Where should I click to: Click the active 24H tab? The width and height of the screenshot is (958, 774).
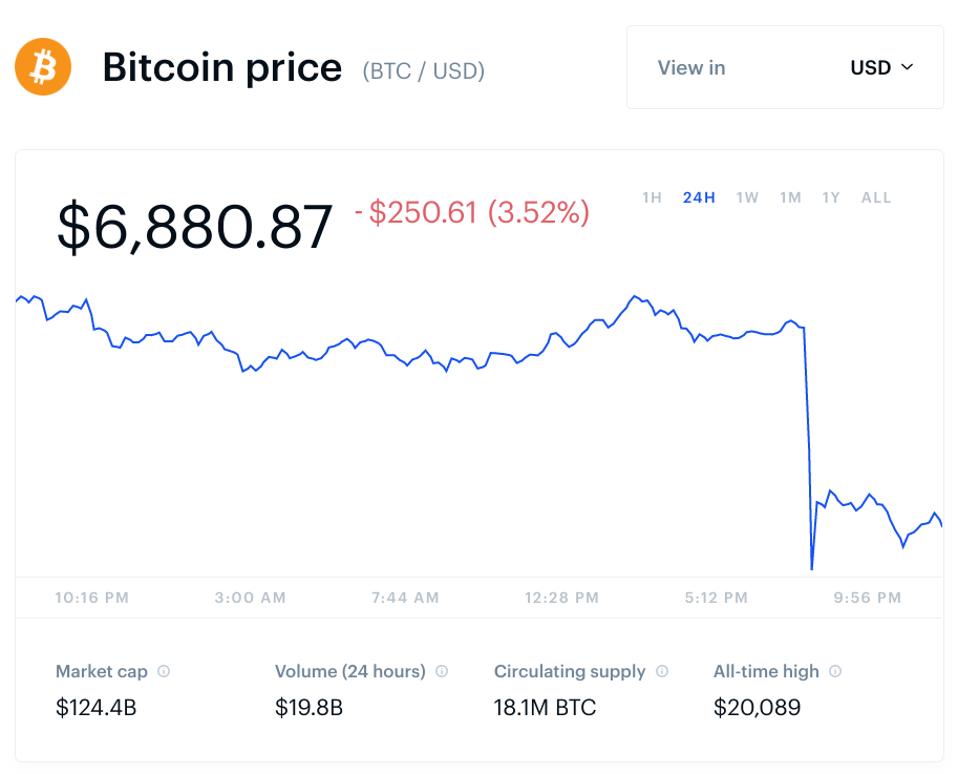point(700,198)
